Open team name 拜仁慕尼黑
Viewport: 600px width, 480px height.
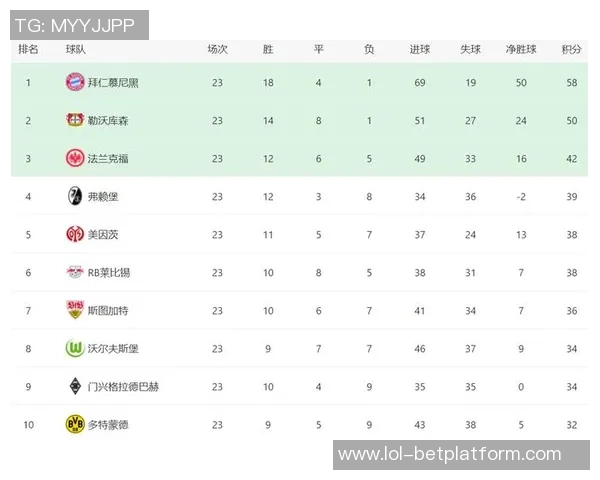click(113, 82)
